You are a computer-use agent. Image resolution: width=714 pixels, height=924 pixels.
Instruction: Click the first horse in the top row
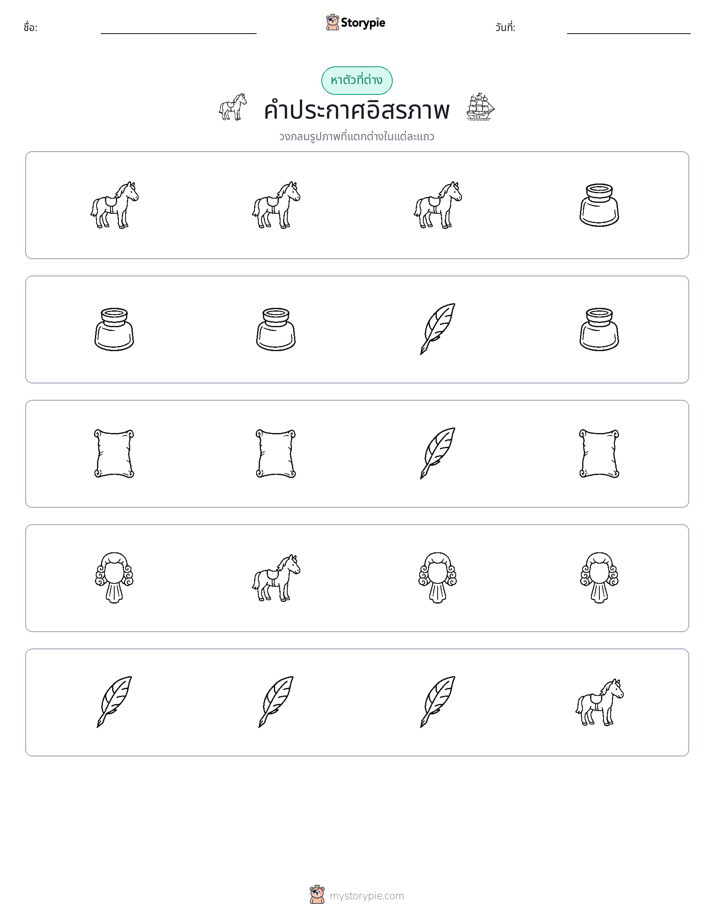click(114, 205)
